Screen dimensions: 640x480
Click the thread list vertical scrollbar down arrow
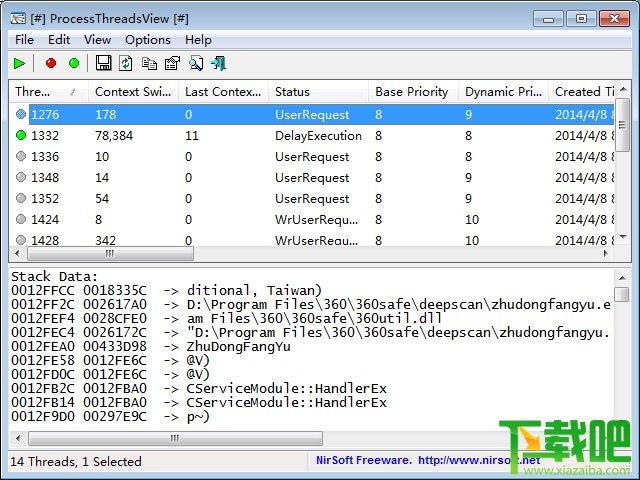(623, 237)
